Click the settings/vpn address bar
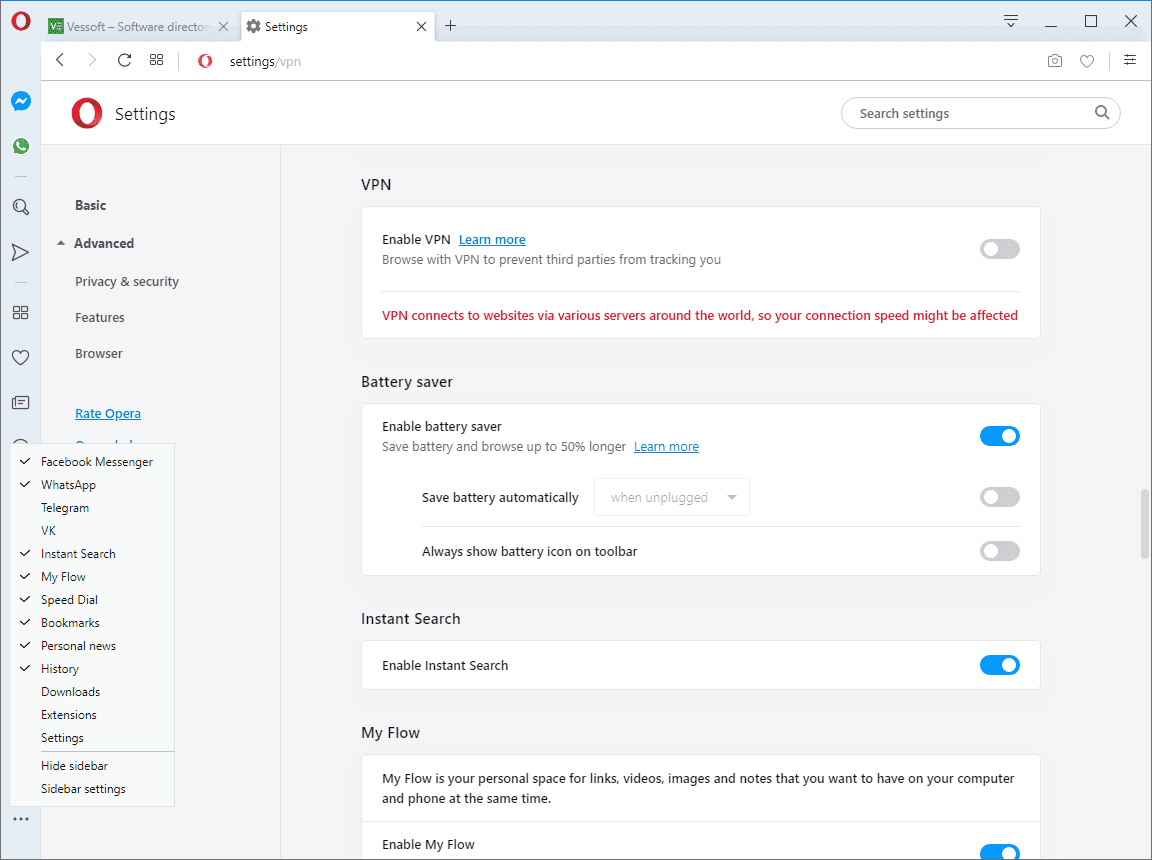This screenshot has height=860, width=1152. coord(265,61)
